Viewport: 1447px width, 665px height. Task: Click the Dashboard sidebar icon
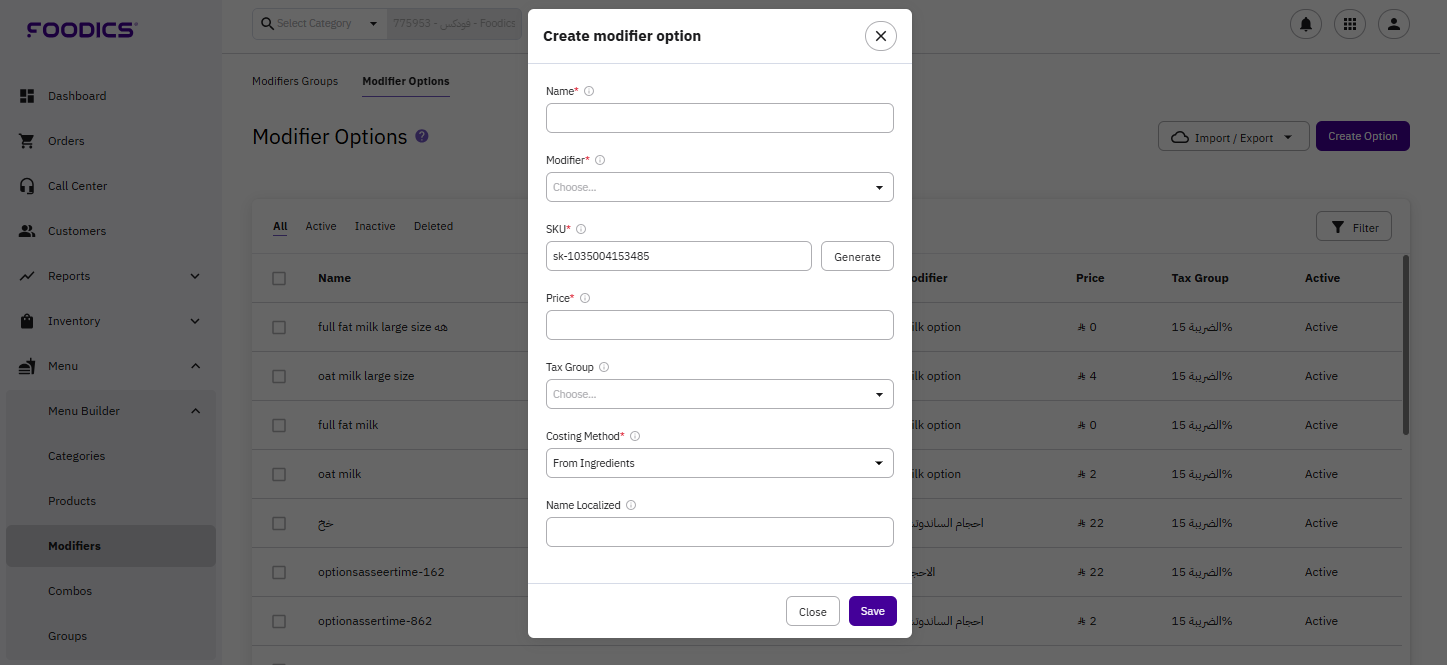(x=28, y=96)
